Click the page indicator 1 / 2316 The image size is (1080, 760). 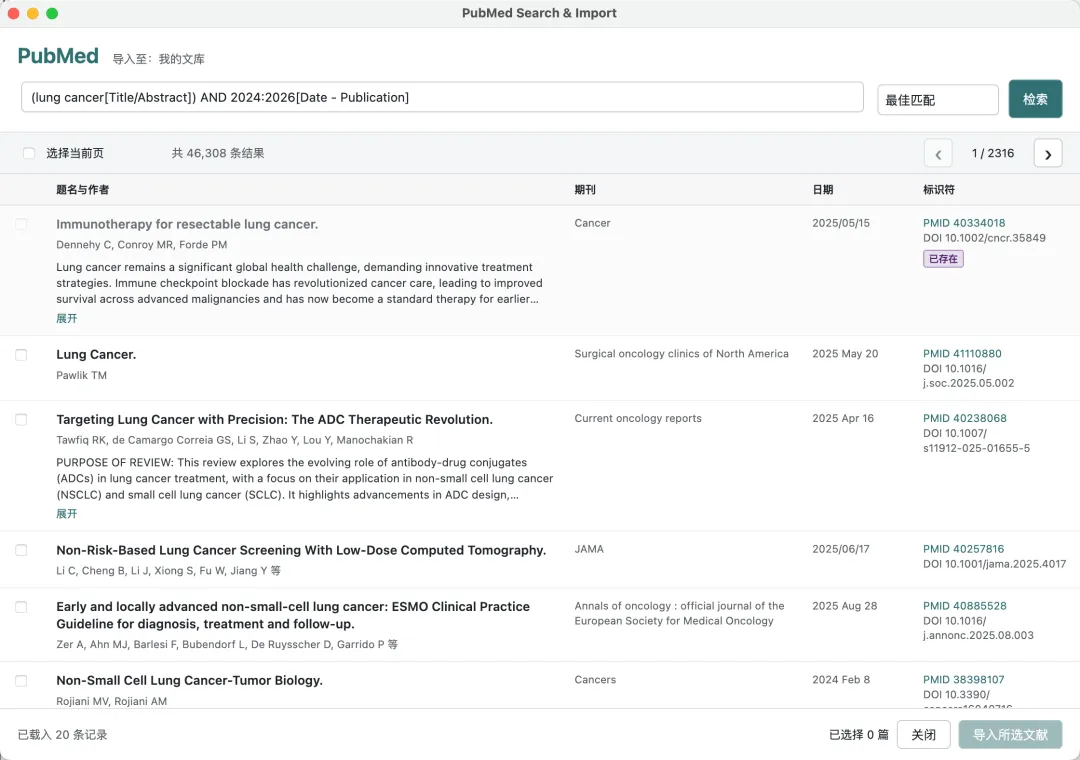pyautogui.click(x=993, y=153)
